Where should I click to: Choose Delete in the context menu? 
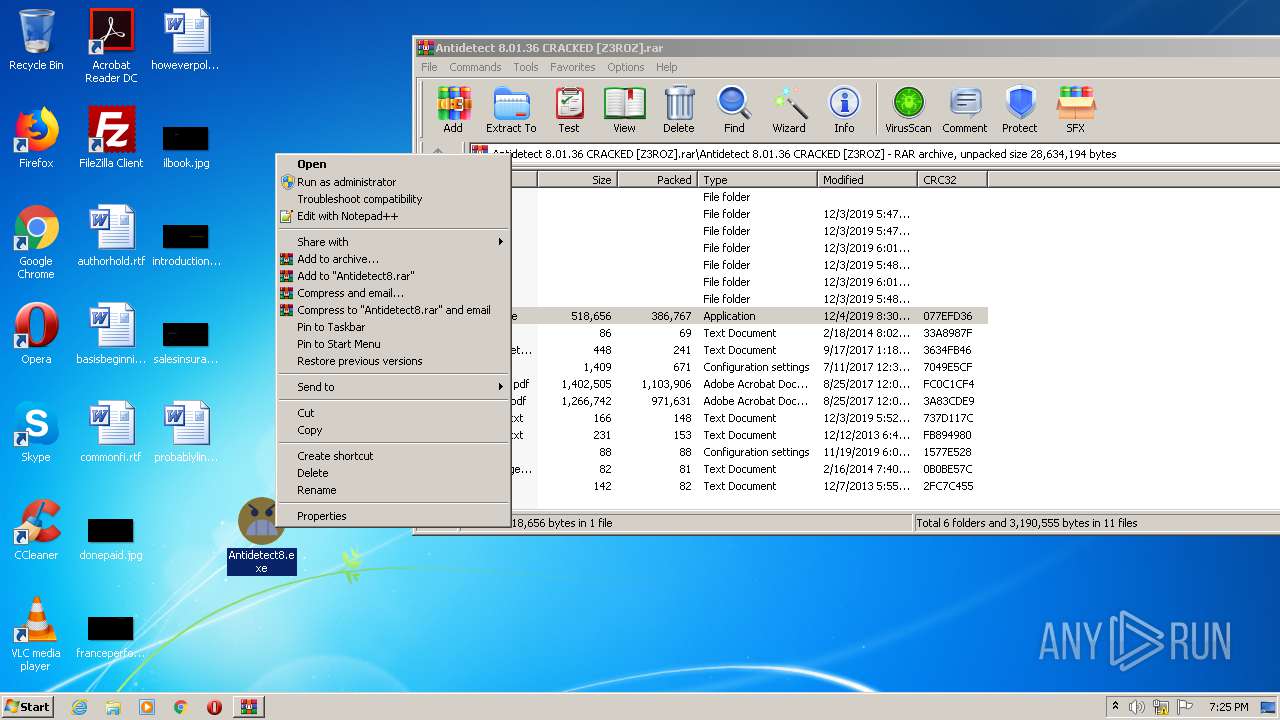pyautogui.click(x=393, y=473)
